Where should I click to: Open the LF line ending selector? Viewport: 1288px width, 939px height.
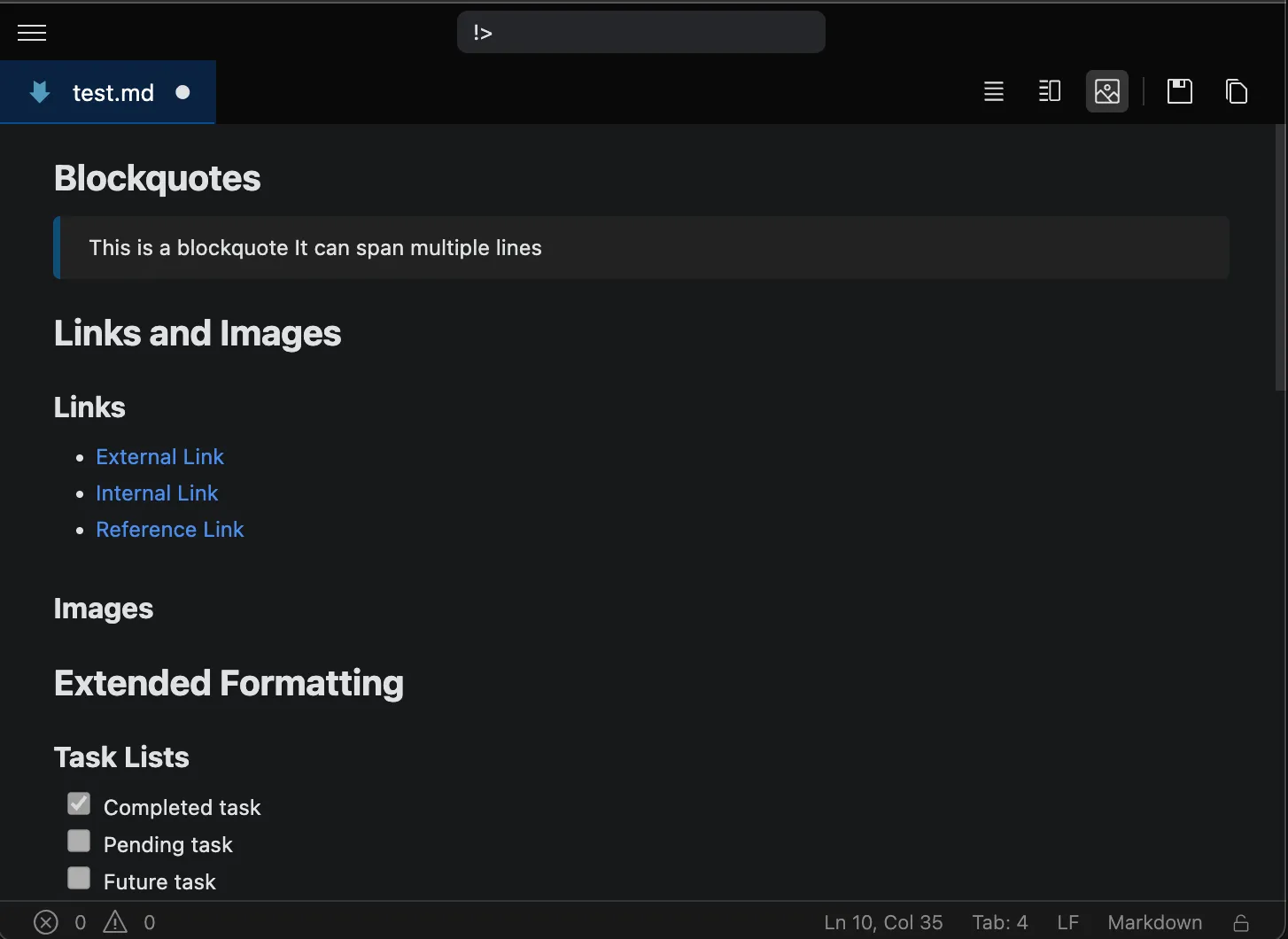[1067, 922]
